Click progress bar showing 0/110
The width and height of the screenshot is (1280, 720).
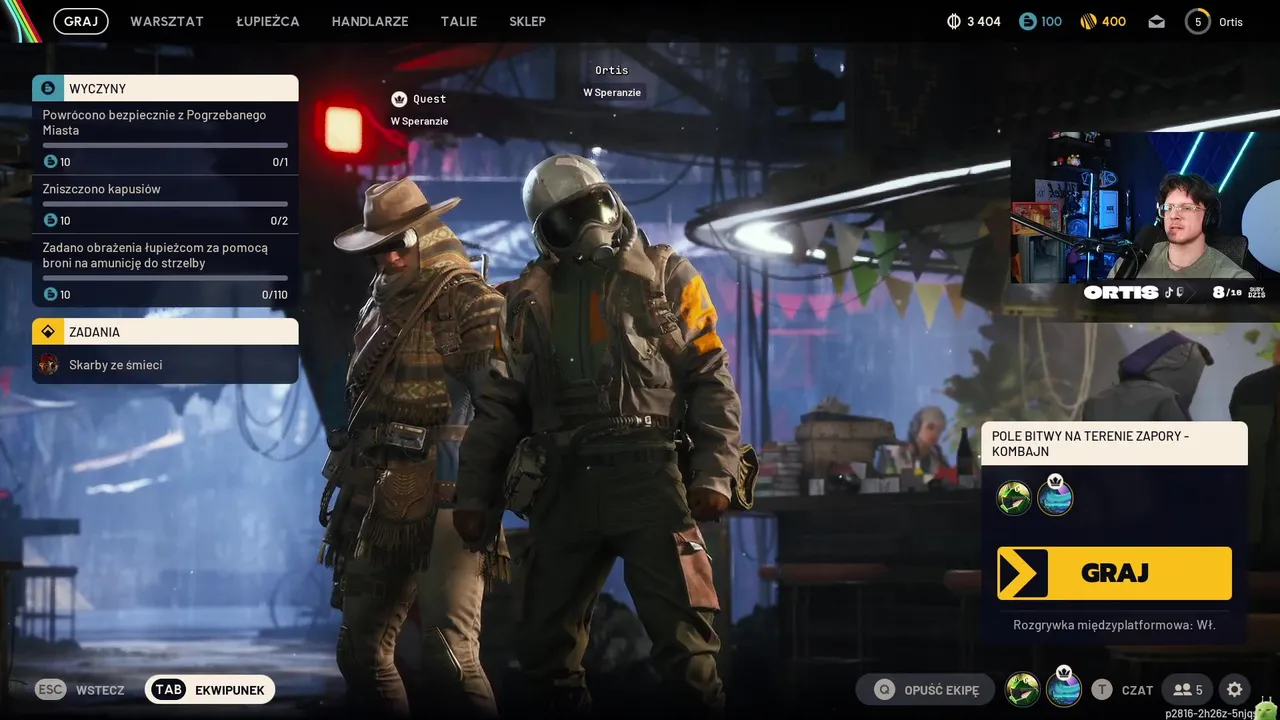[165, 278]
